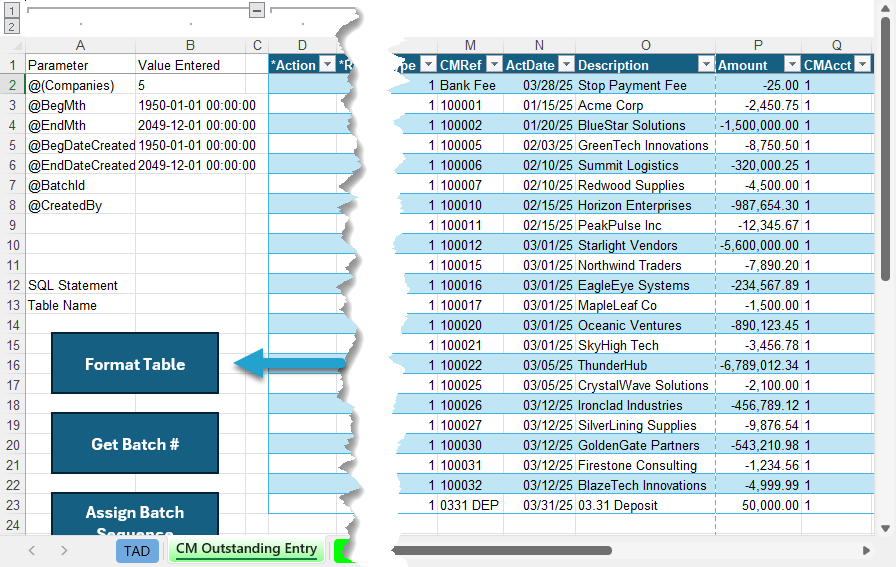Click the BlazeTech Innovations cell
Viewport: 896px width, 567px height.
click(x=645, y=485)
